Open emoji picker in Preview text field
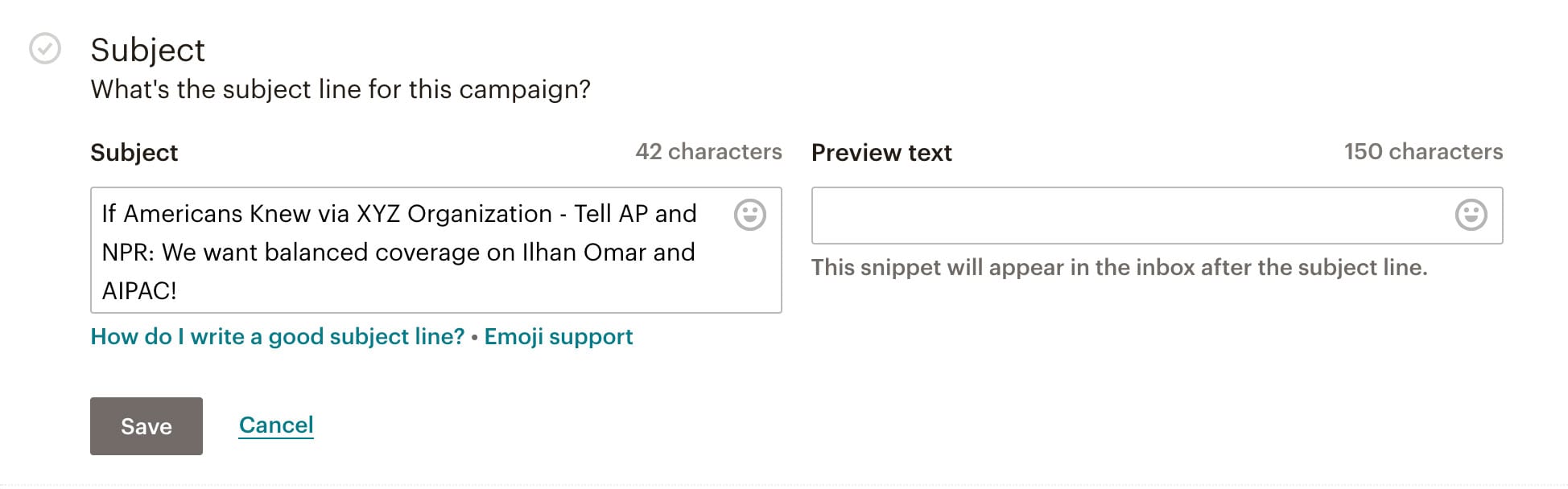Screen dimensions: 1568x489 (x=1471, y=215)
